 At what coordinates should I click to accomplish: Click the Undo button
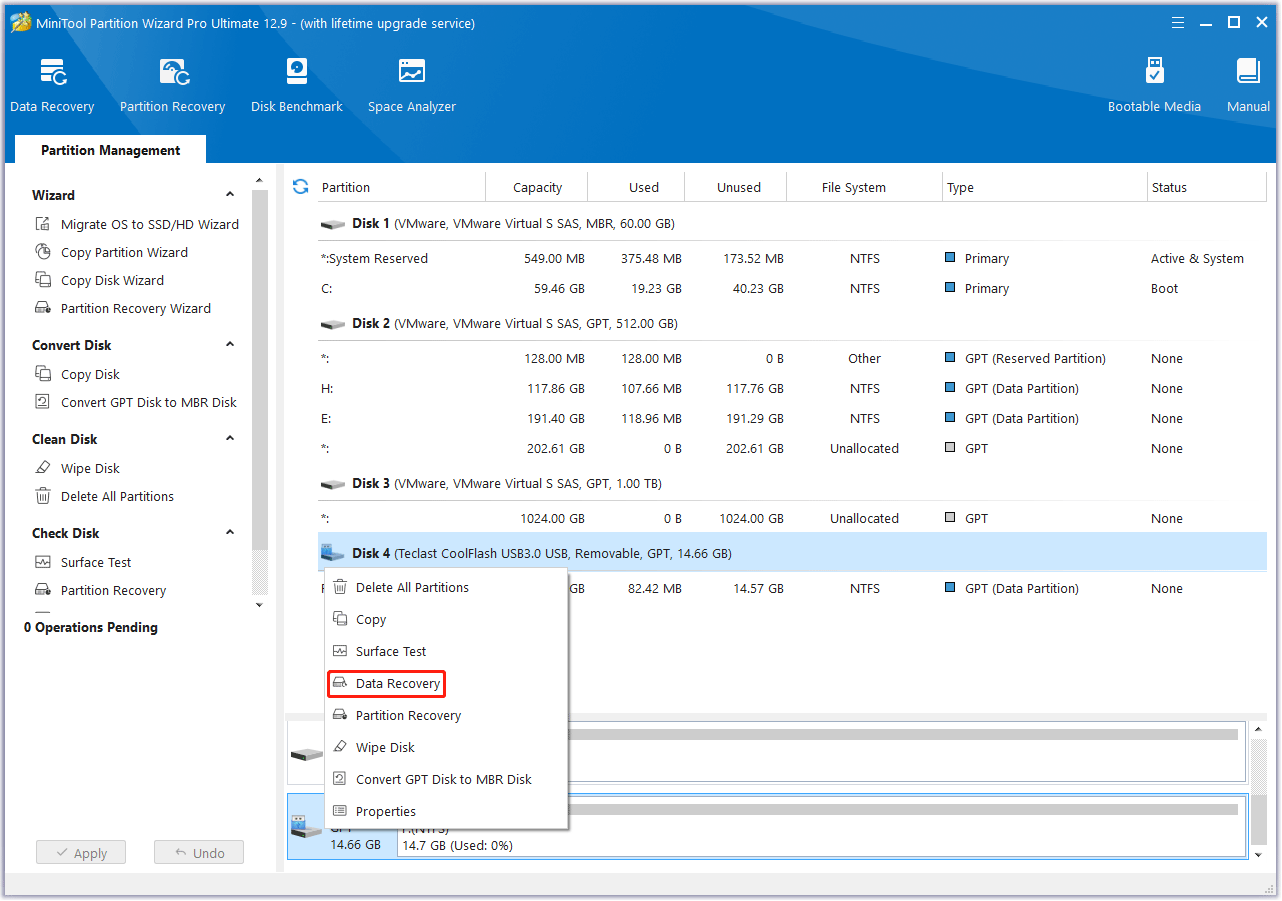pyautogui.click(x=199, y=853)
